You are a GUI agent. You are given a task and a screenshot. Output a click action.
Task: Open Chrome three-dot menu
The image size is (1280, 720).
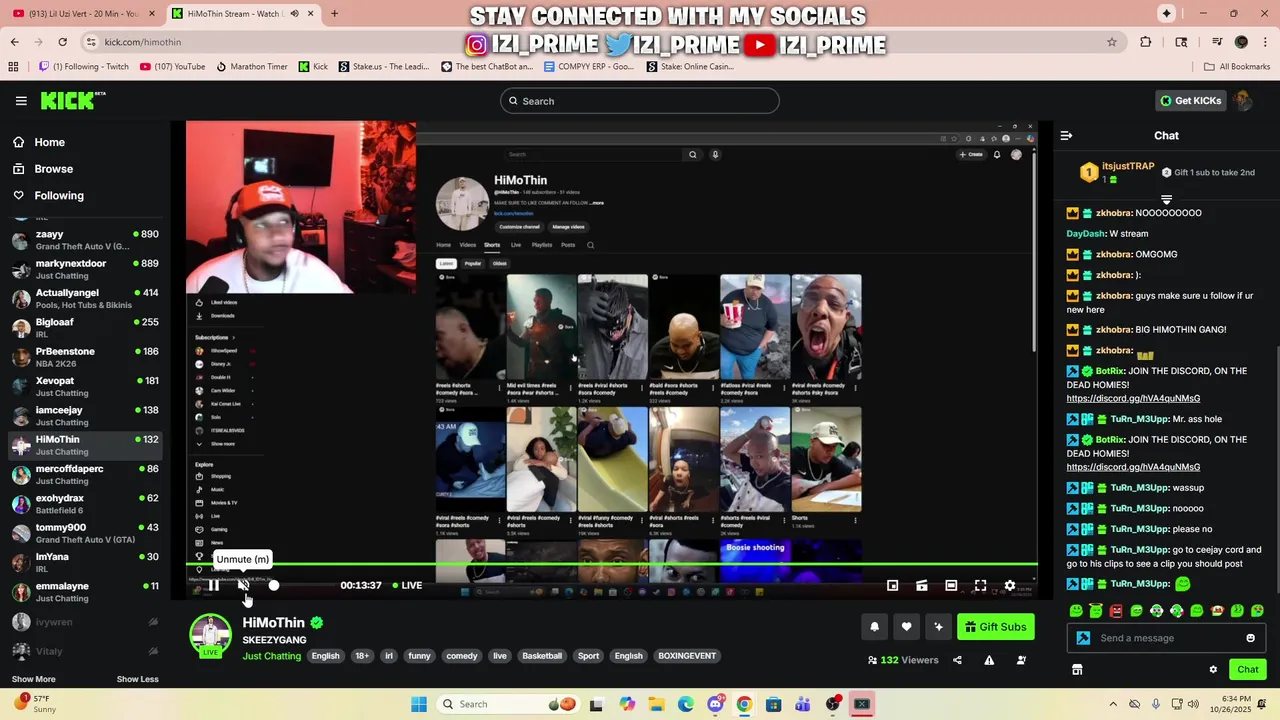(x=1265, y=42)
